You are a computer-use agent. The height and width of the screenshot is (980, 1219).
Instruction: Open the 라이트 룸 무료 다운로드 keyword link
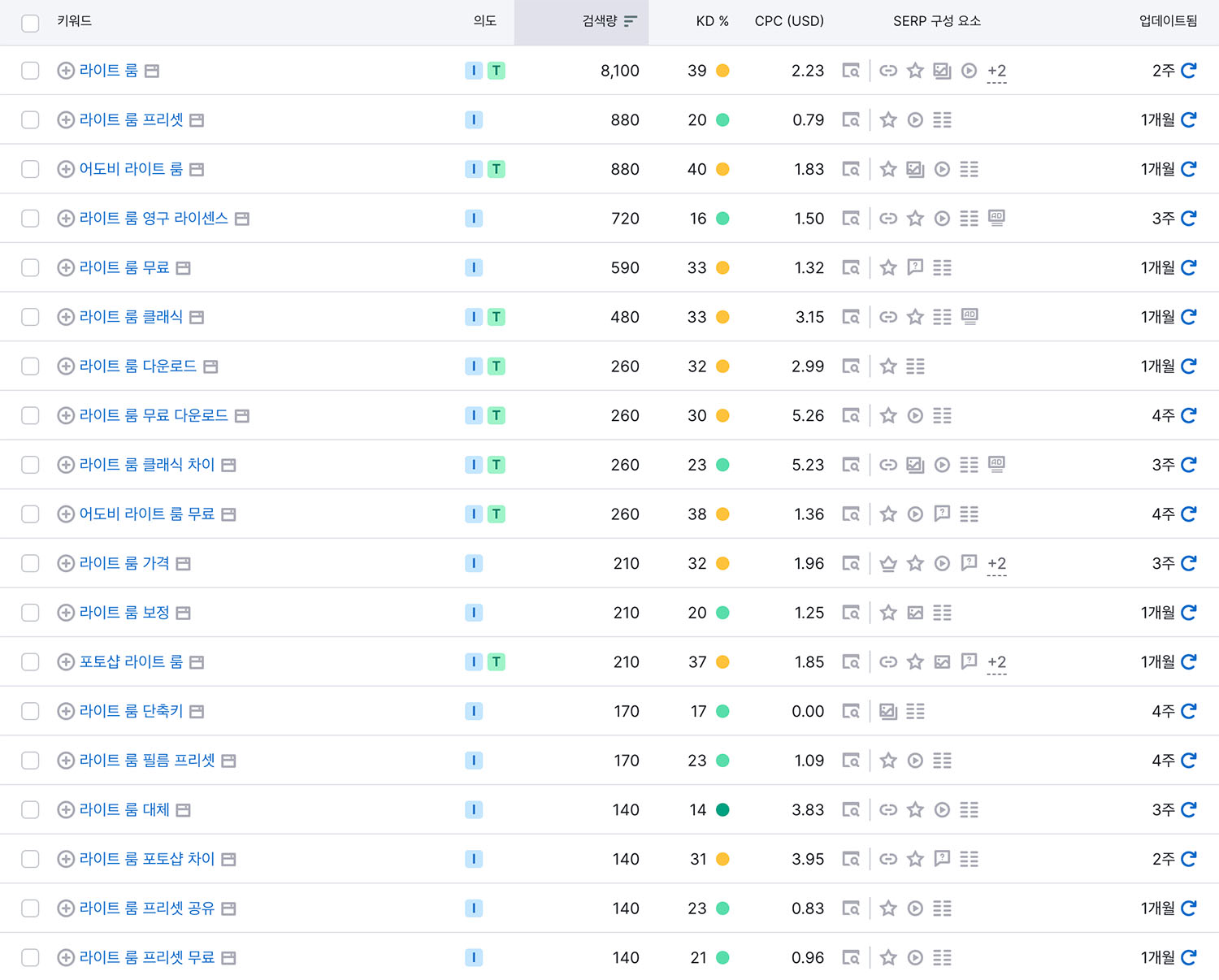[154, 415]
